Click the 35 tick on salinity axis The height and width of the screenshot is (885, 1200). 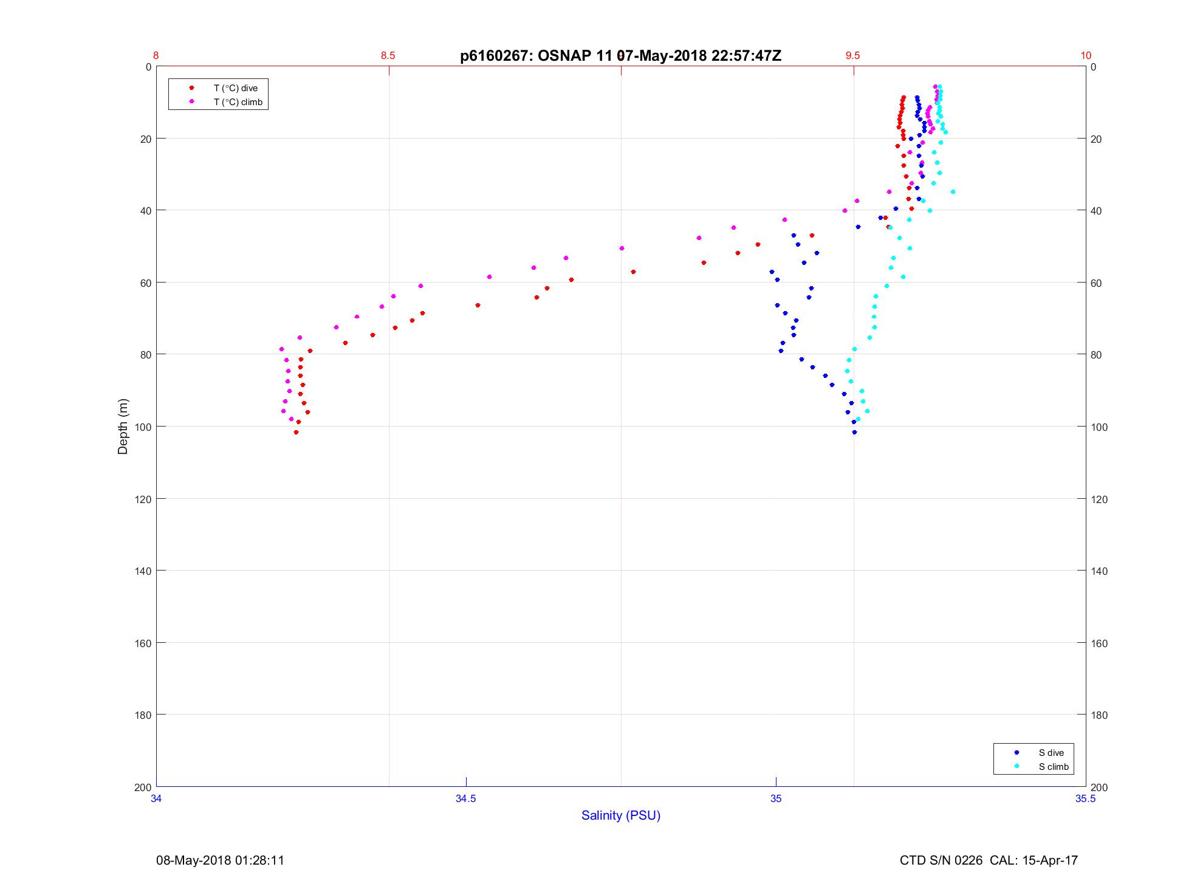[776, 798]
